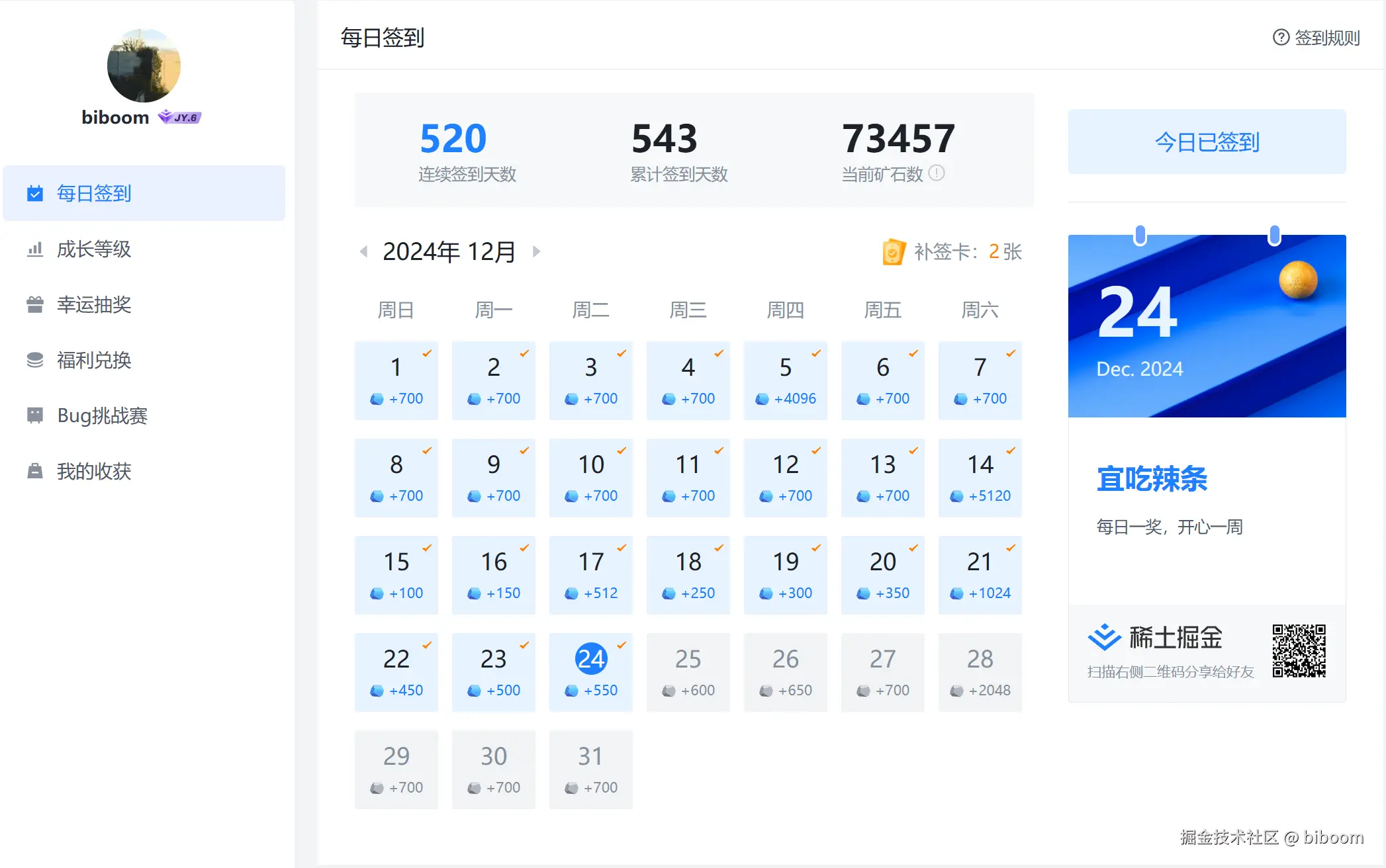Viewport: 1386px width, 868px height.
Task: Open the 幸运抽奖 prize icon
Action: 34,305
